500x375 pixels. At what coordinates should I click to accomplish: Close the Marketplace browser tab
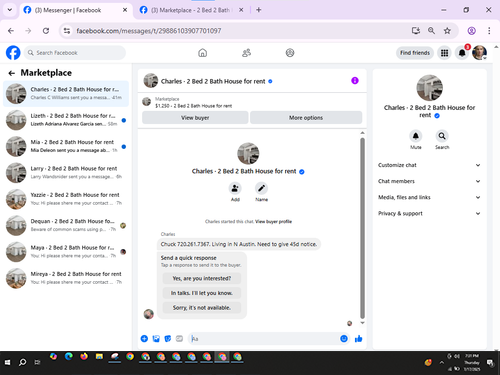[241, 10]
